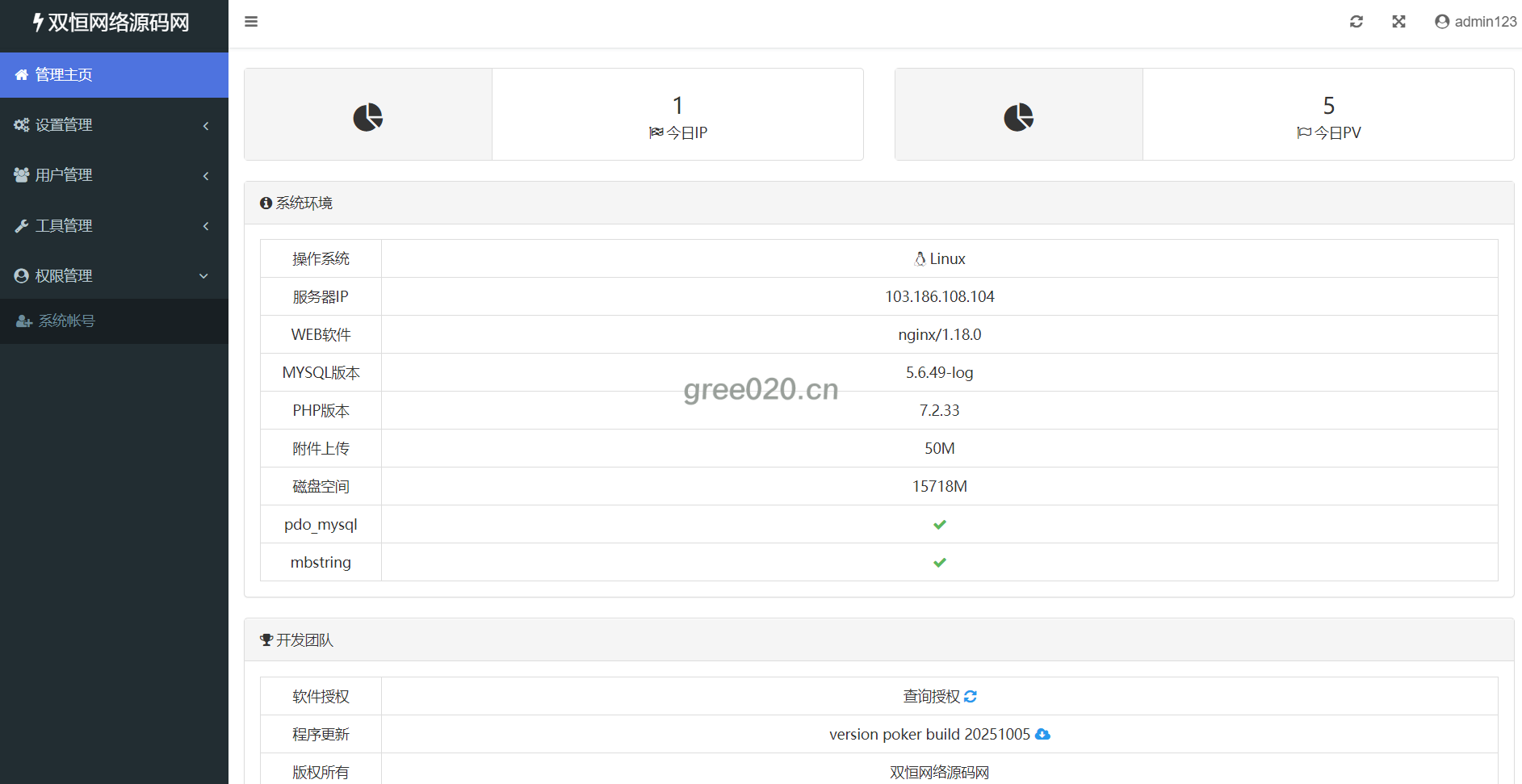
Task: Collapse the 权限管理 menu chevron
Action: click(x=203, y=276)
